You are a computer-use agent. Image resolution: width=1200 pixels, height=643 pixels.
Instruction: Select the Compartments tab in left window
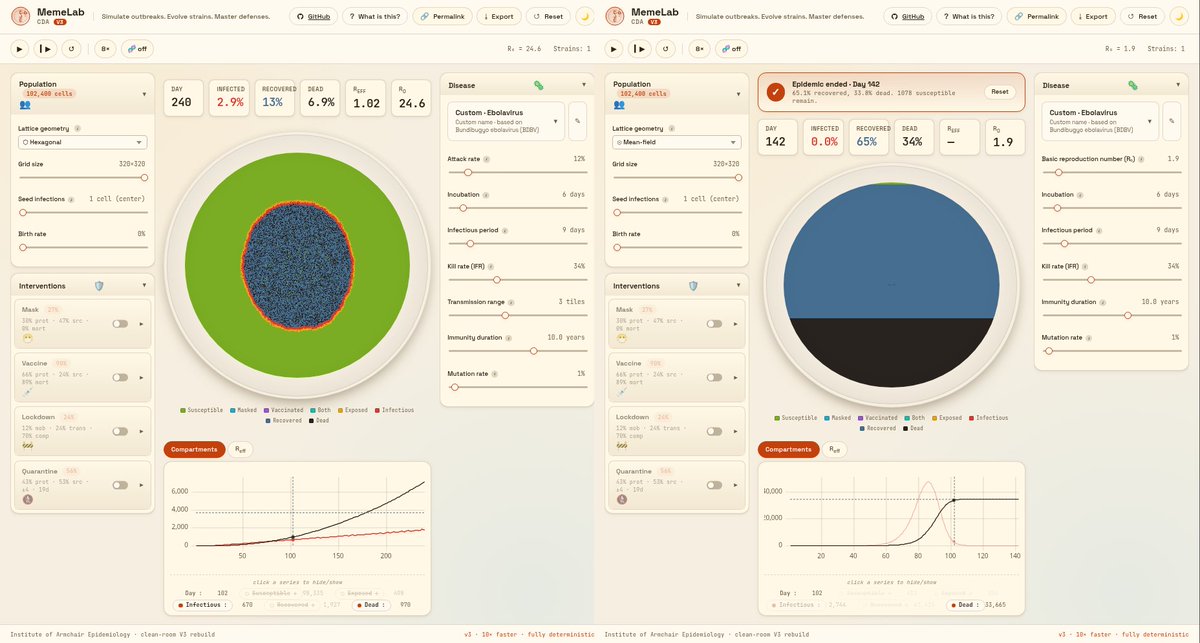tap(194, 449)
